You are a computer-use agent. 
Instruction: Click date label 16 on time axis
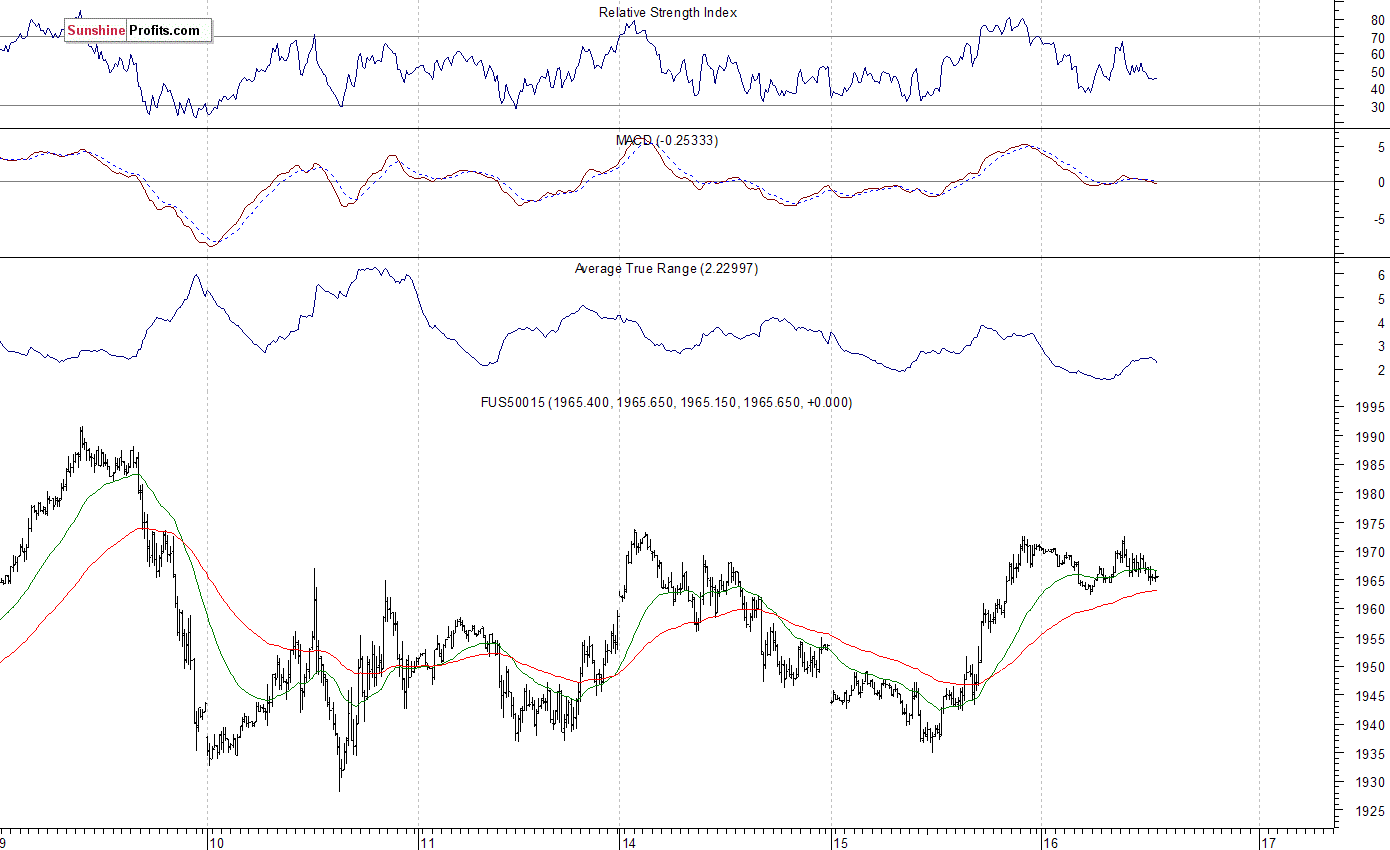pyautogui.click(x=1051, y=842)
